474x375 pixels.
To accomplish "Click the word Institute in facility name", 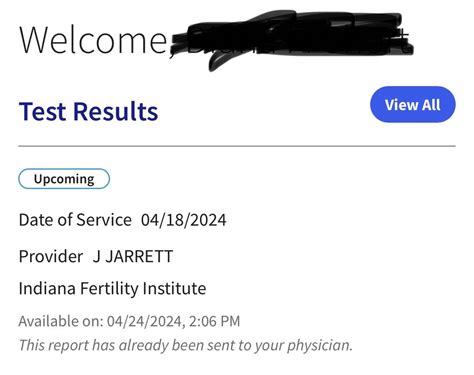I will coord(174,288).
